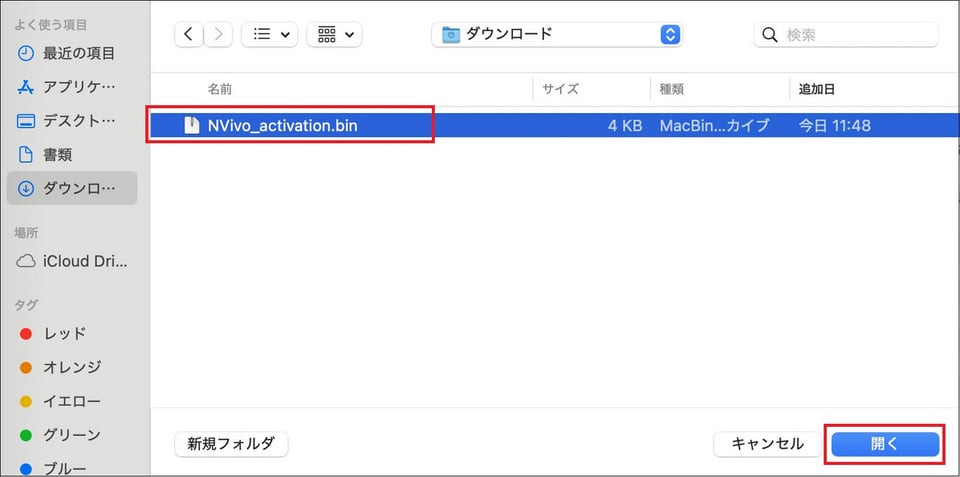This screenshot has width=960, height=477.
Task: Select ダウンロード in the sidebar
Action: (x=72, y=188)
